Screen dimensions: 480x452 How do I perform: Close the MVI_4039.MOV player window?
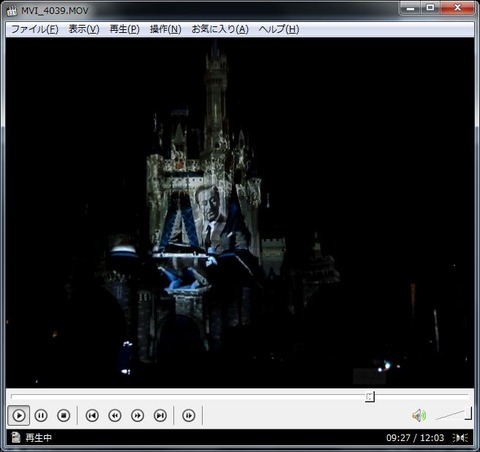(x=457, y=8)
